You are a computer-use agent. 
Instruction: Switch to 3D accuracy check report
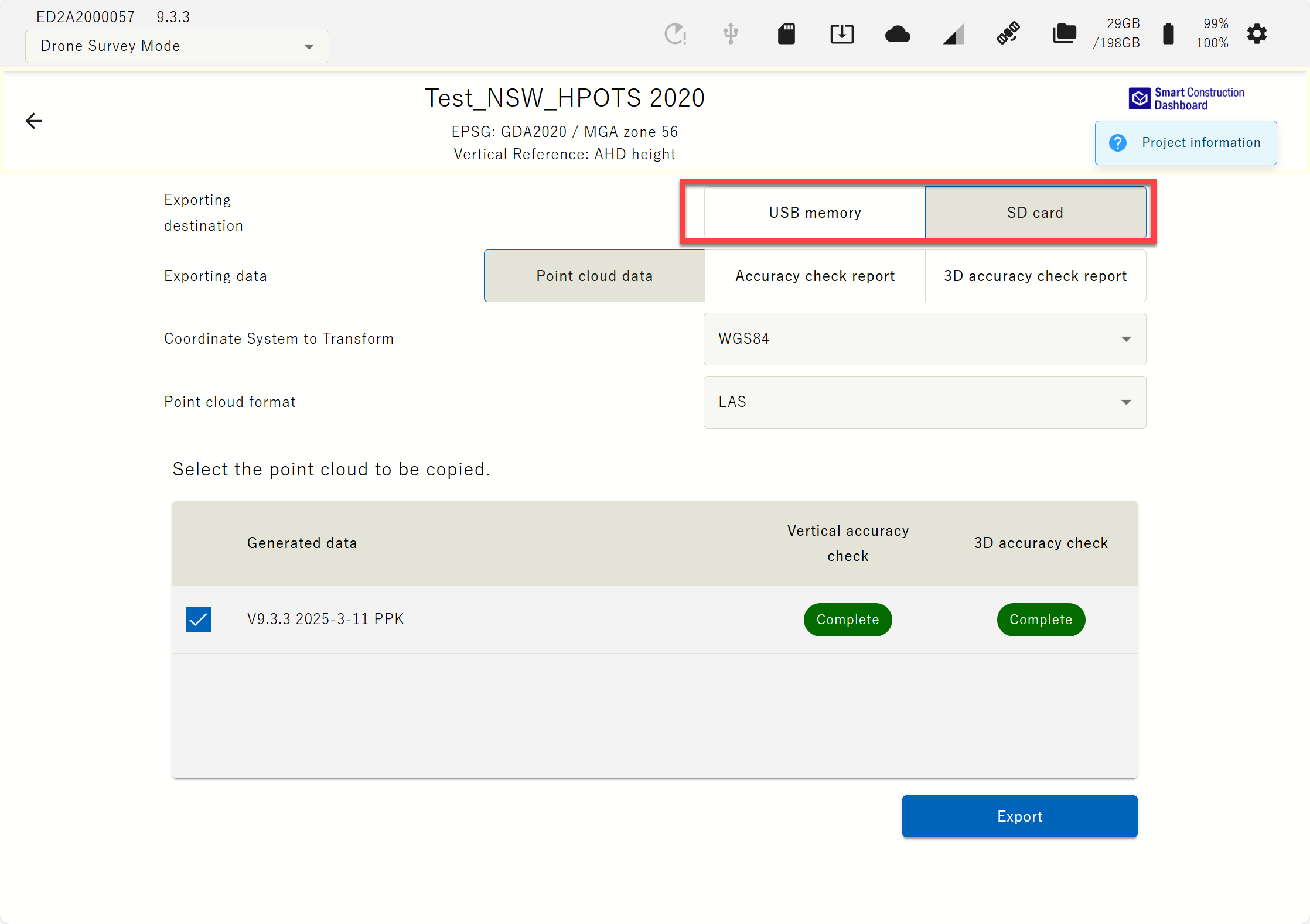tap(1035, 276)
